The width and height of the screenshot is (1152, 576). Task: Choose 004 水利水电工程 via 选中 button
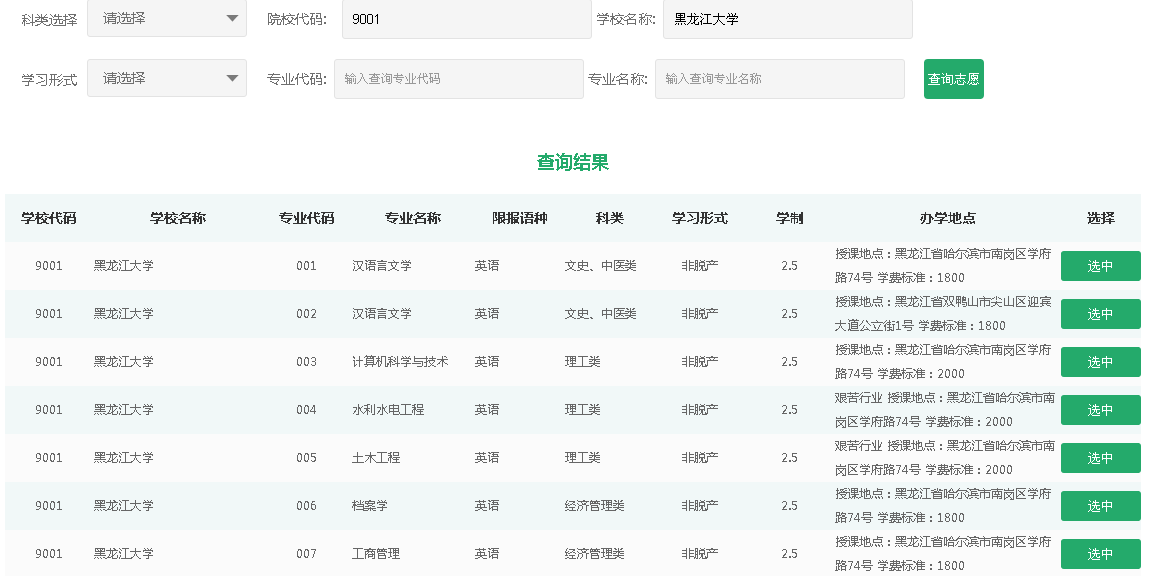(x=1100, y=410)
